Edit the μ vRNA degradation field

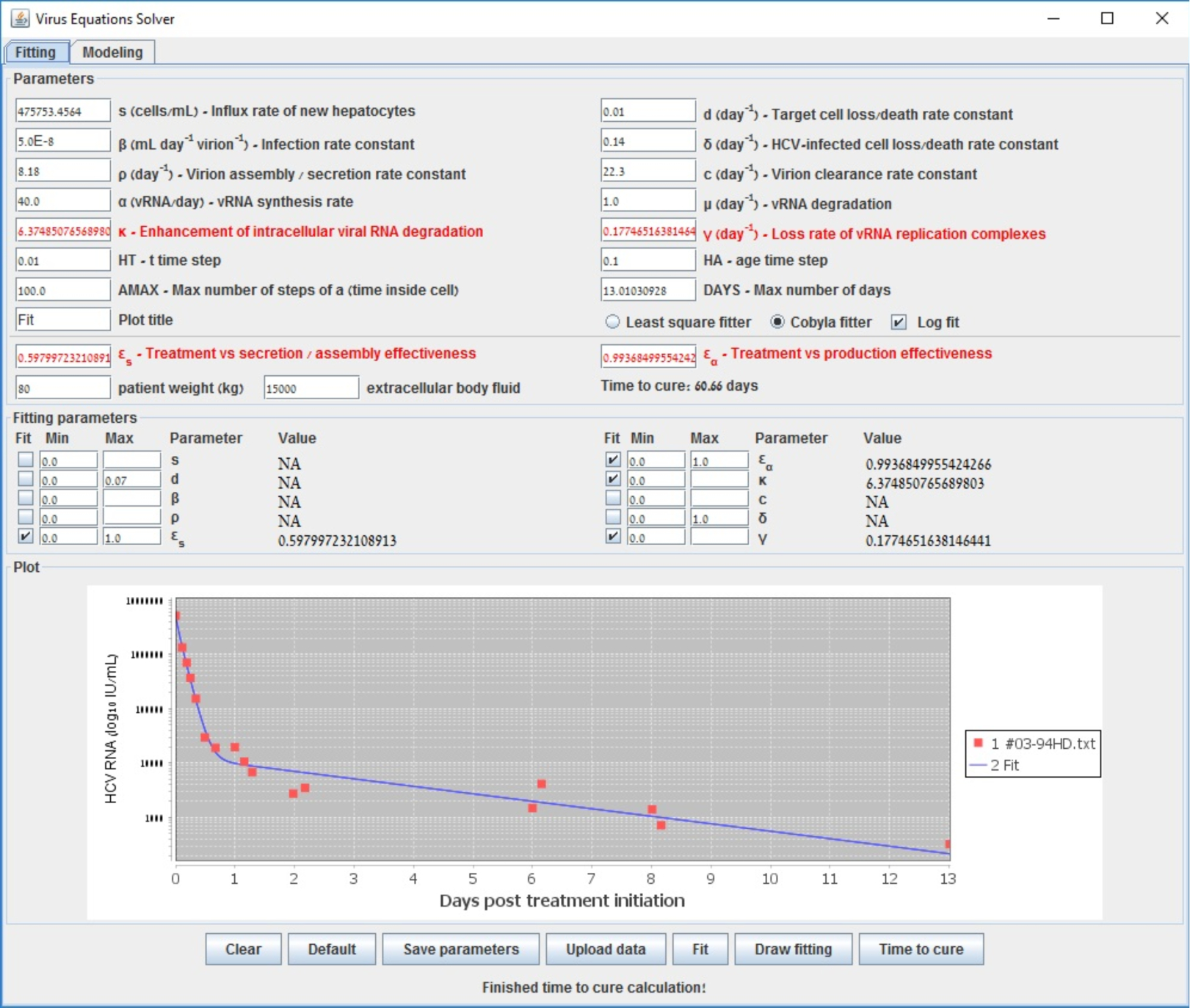point(648,200)
